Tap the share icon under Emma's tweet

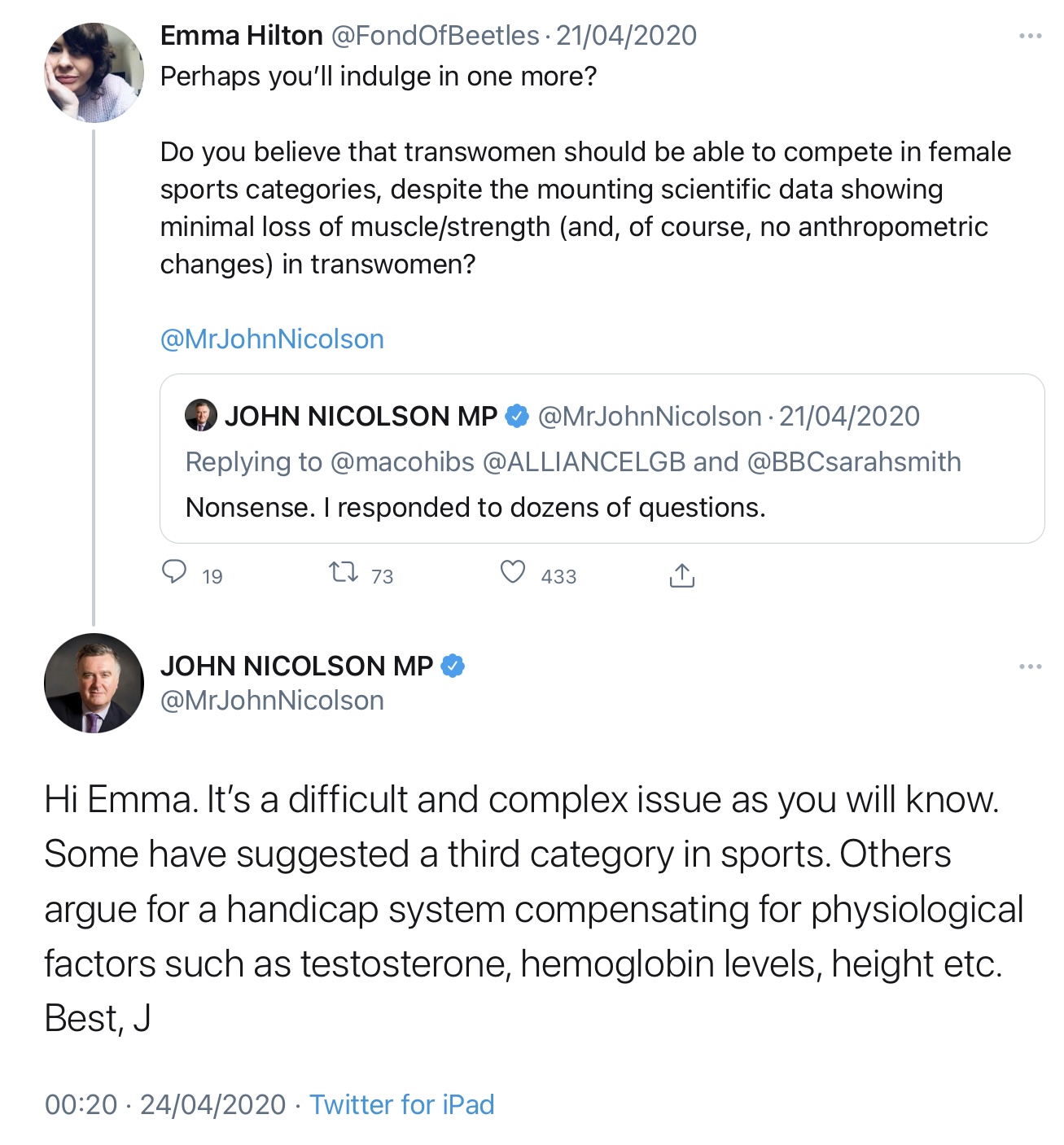pos(681,575)
